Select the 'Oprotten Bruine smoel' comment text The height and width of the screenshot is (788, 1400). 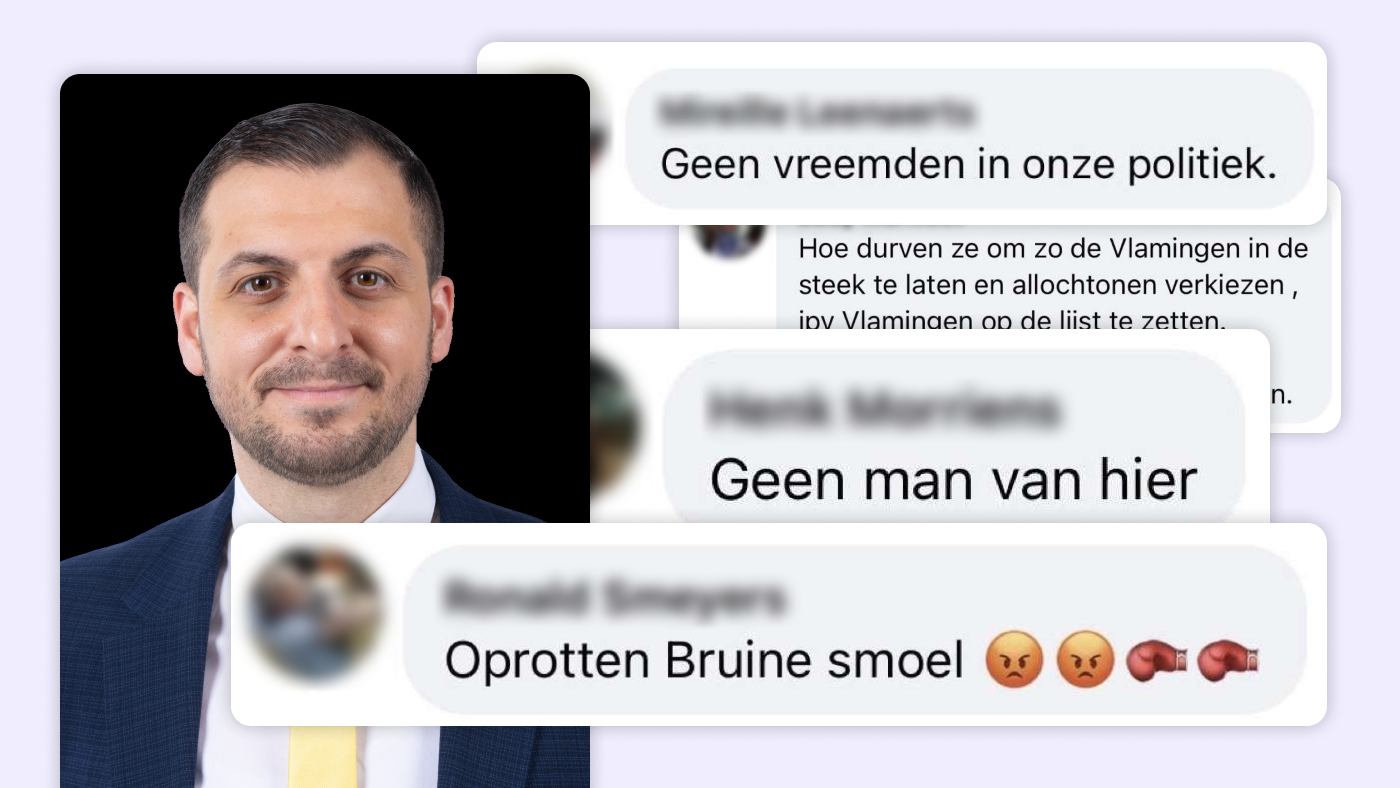tap(704, 661)
